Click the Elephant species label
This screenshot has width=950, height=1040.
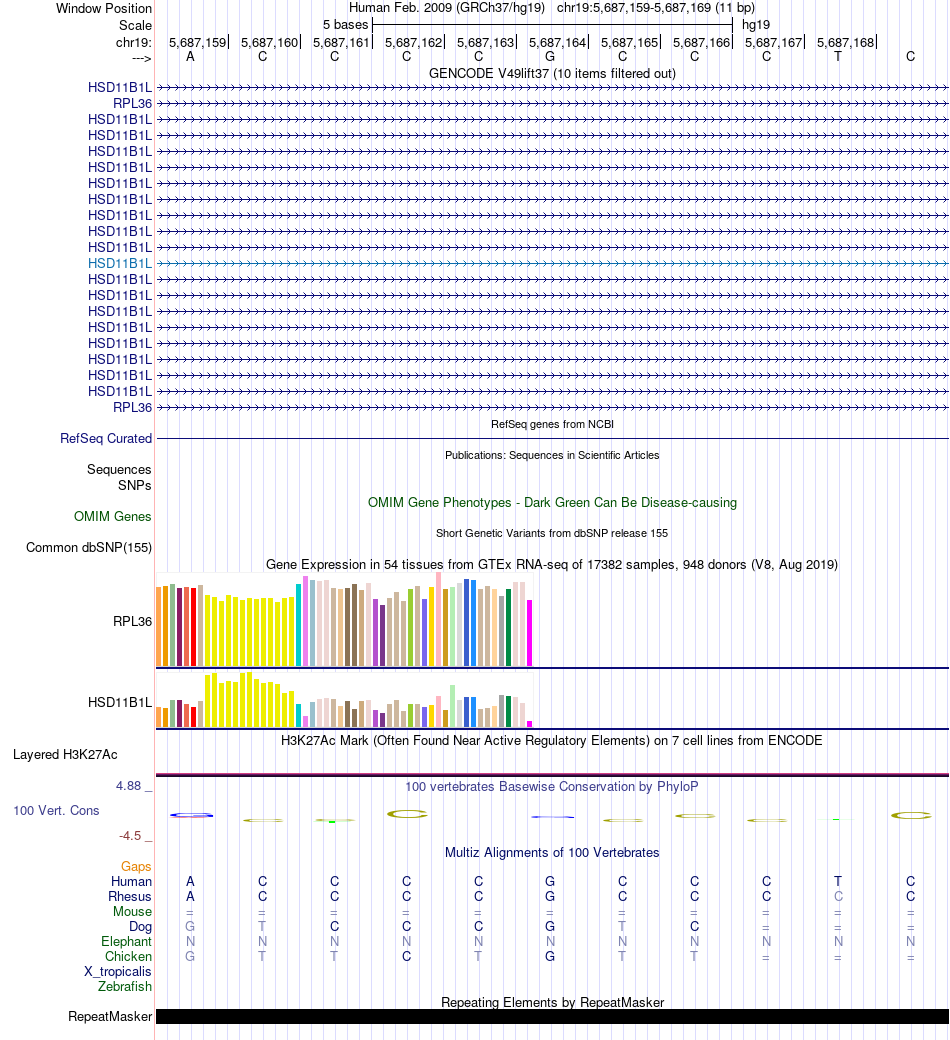126,942
